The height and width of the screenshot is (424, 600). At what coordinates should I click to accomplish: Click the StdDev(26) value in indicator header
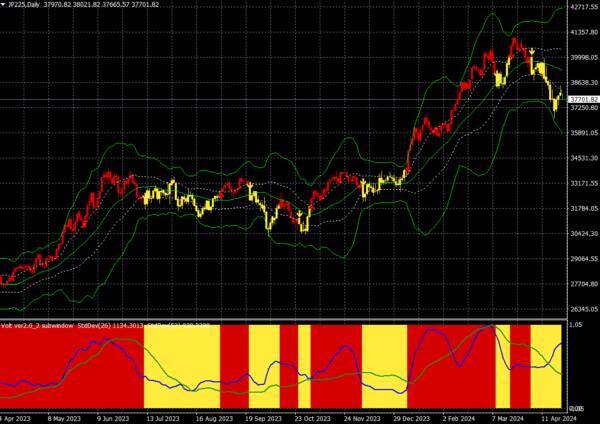(x=110, y=326)
